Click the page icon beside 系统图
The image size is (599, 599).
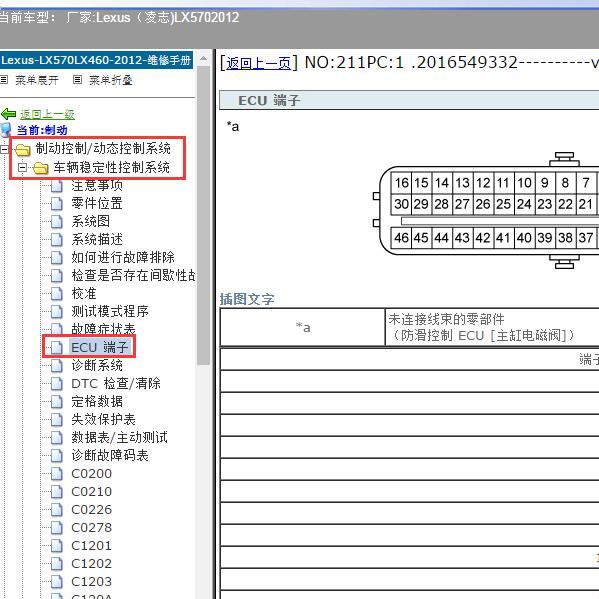click(57, 222)
